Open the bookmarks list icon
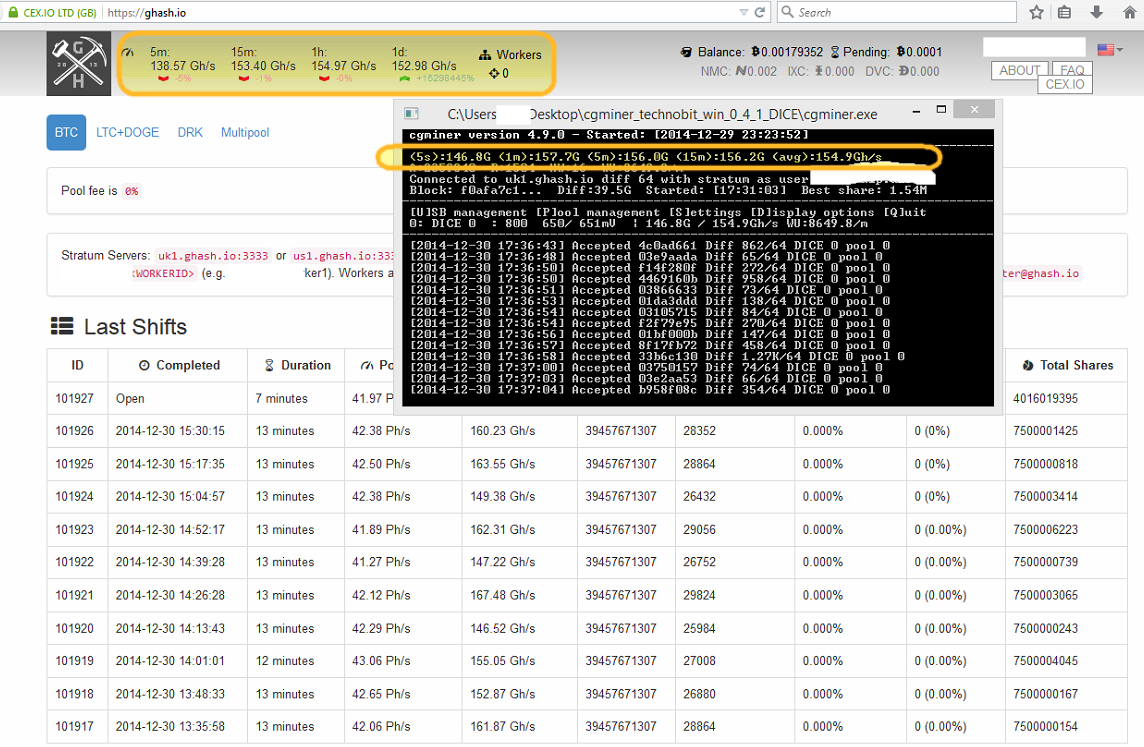The height and width of the screenshot is (747, 1144). point(1065,13)
